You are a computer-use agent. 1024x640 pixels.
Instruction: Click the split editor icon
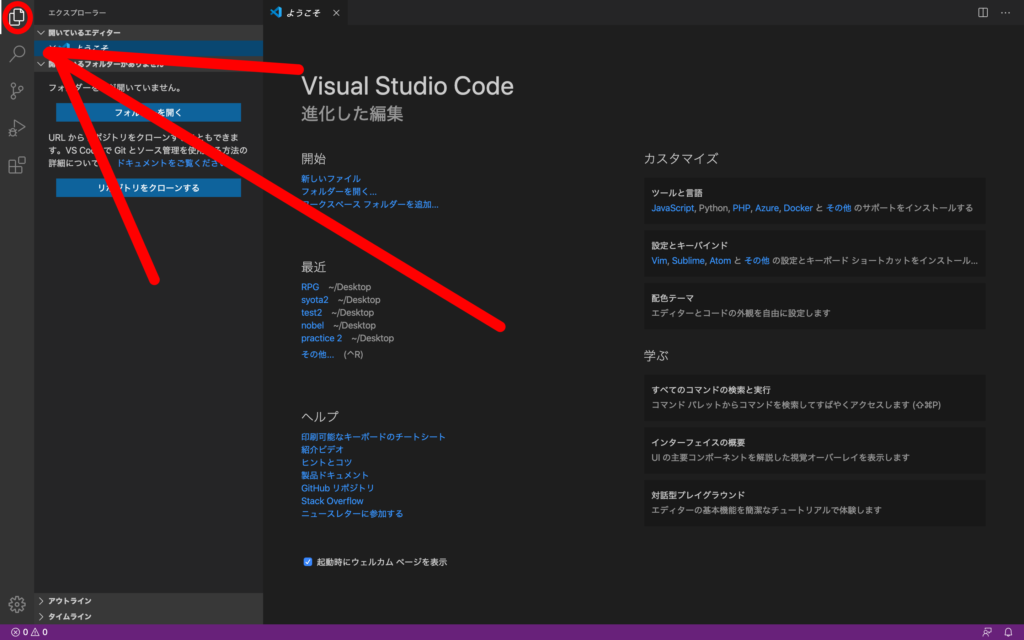coord(982,12)
